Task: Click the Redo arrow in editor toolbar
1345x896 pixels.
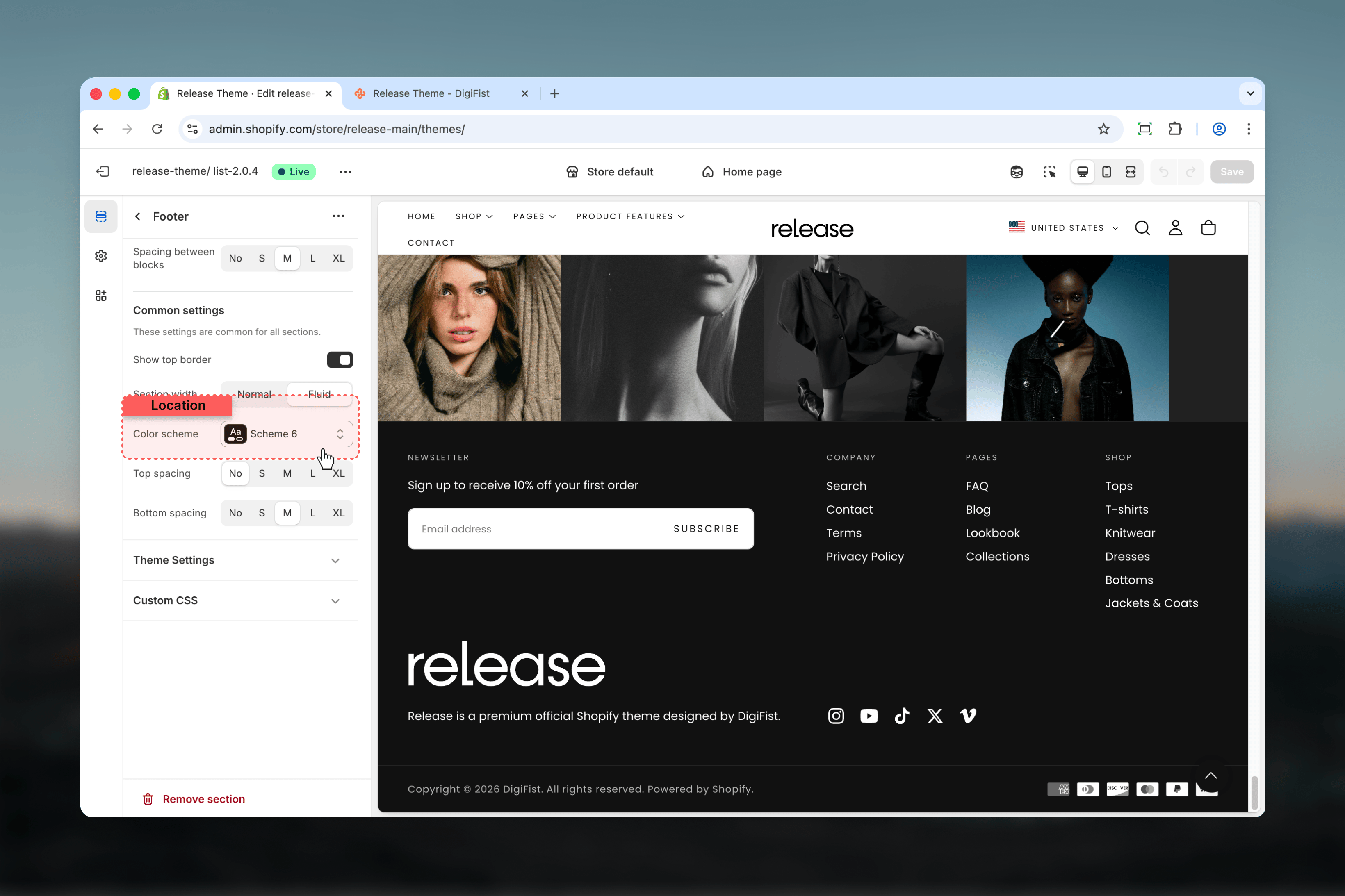Action: pos(1190,171)
